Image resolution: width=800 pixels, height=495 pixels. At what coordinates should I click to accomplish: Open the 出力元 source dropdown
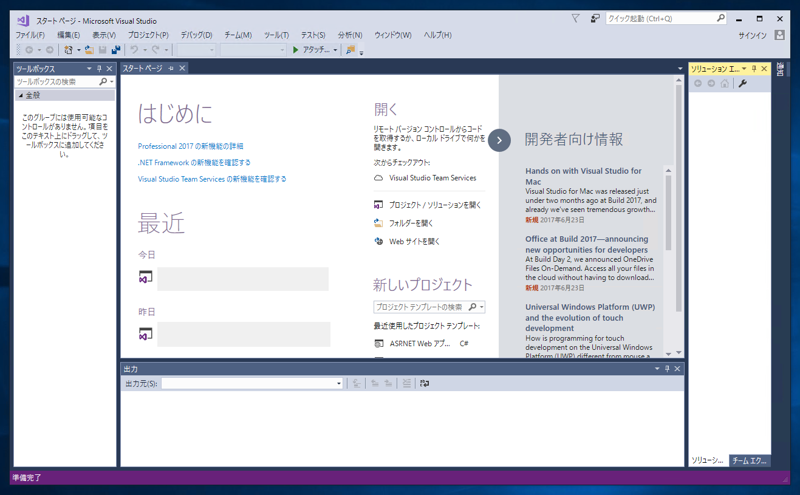pos(339,384)
